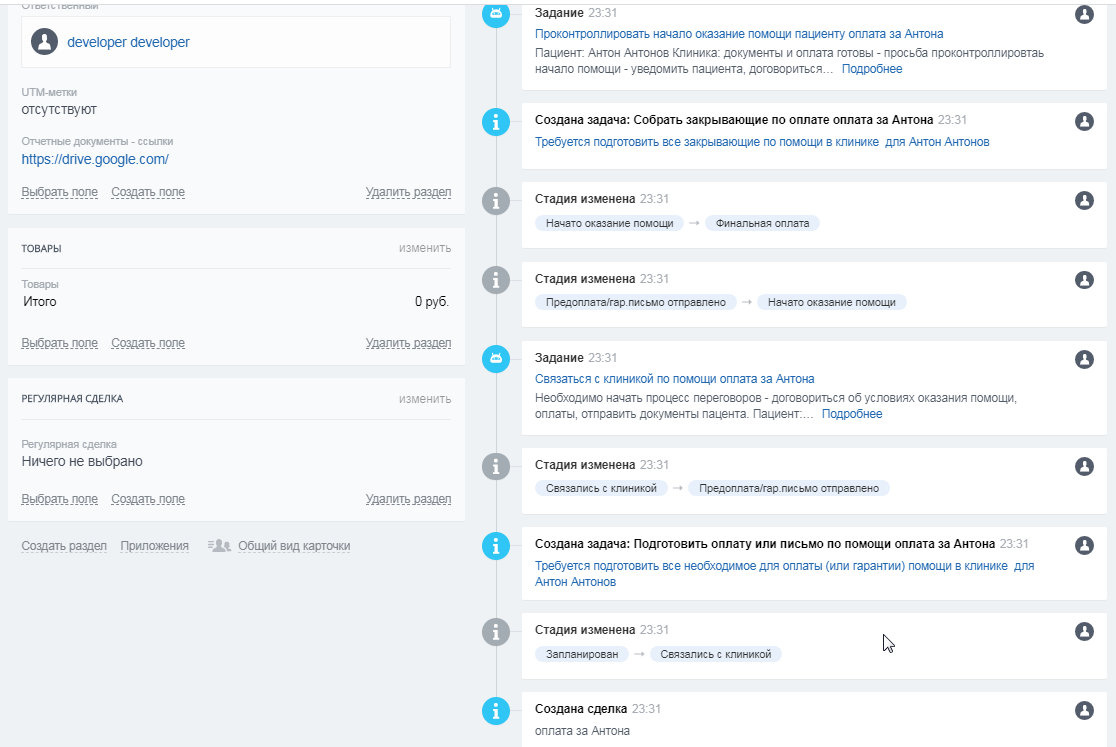
Task: Click the 'Финальная оплата' stage pill
Action: click(762, 223)
